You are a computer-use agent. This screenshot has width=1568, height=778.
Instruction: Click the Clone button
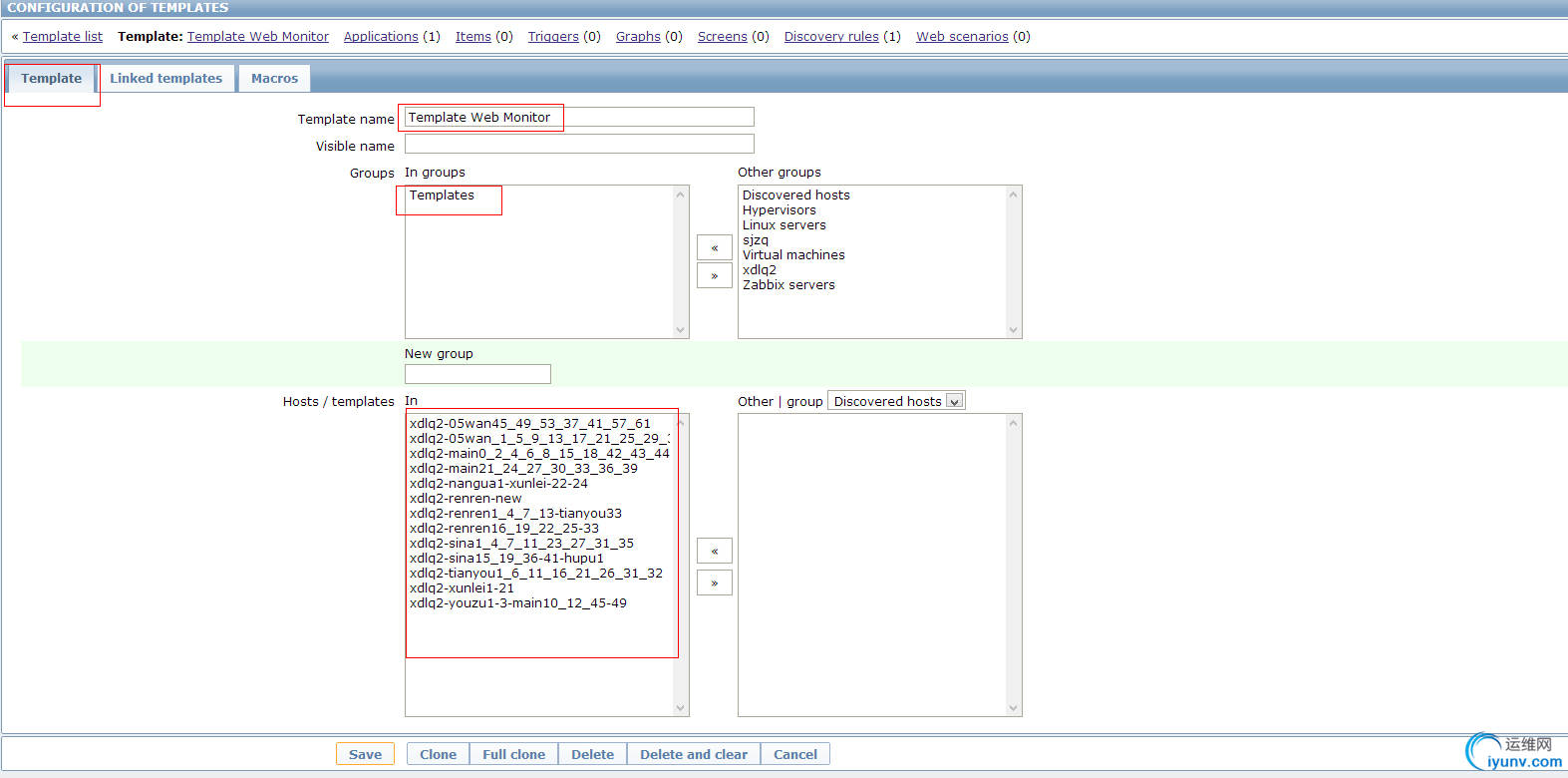(438, 754)
